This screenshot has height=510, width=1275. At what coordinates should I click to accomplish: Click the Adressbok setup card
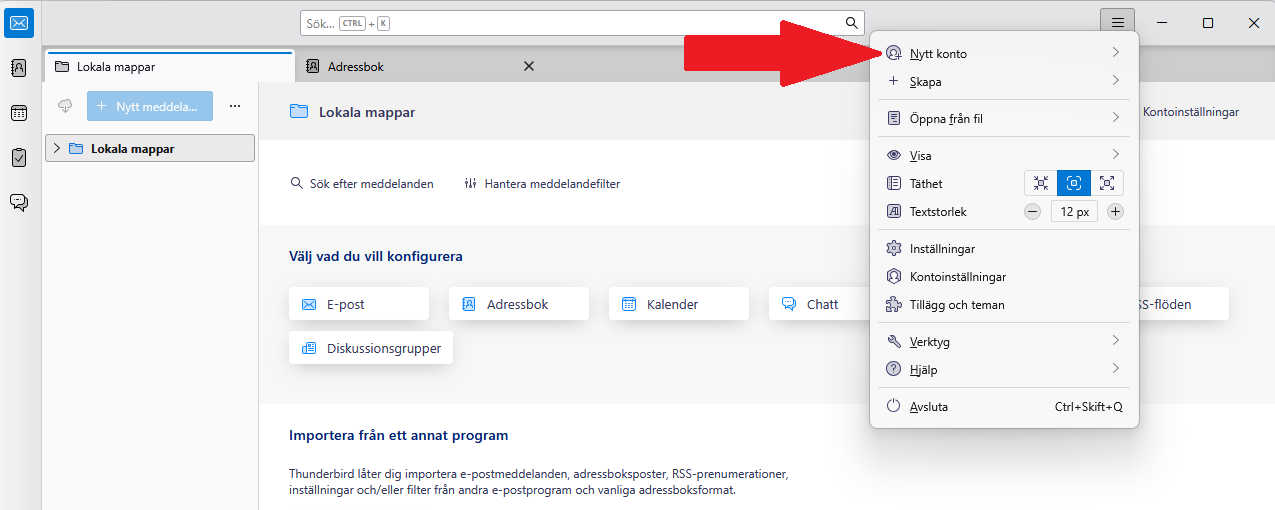tap(519, 304)
